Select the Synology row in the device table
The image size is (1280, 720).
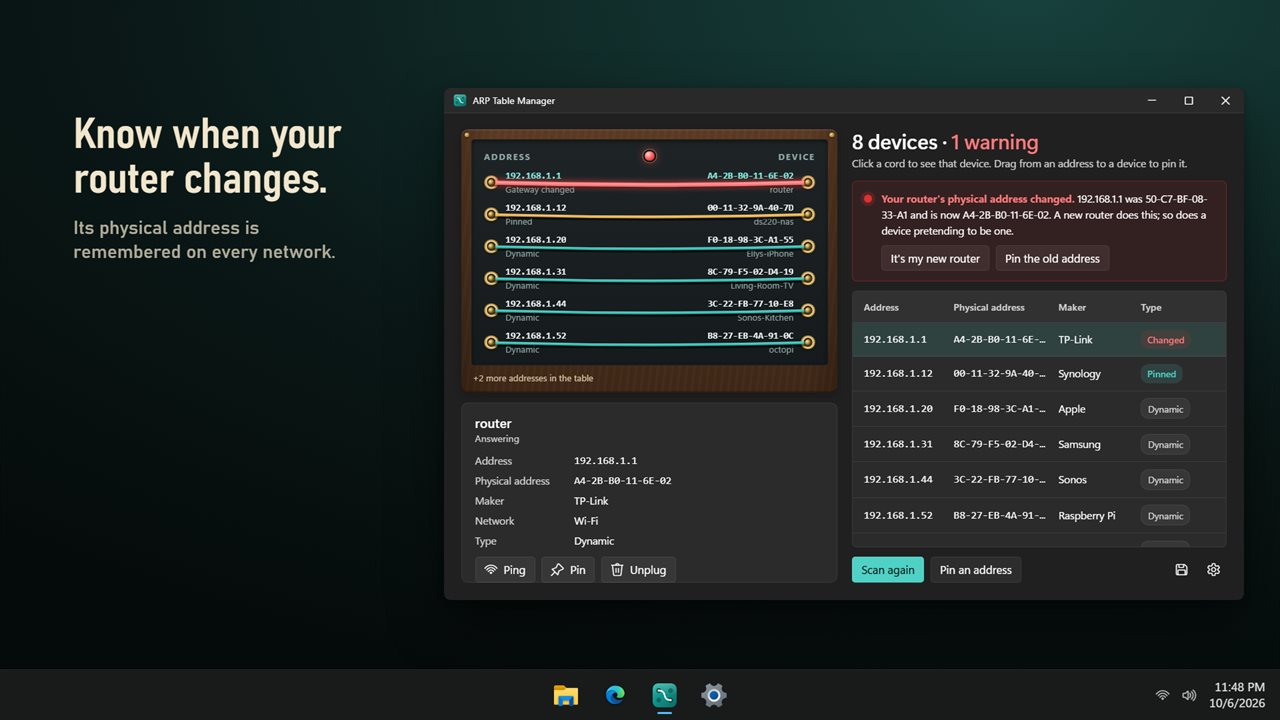1039,374
